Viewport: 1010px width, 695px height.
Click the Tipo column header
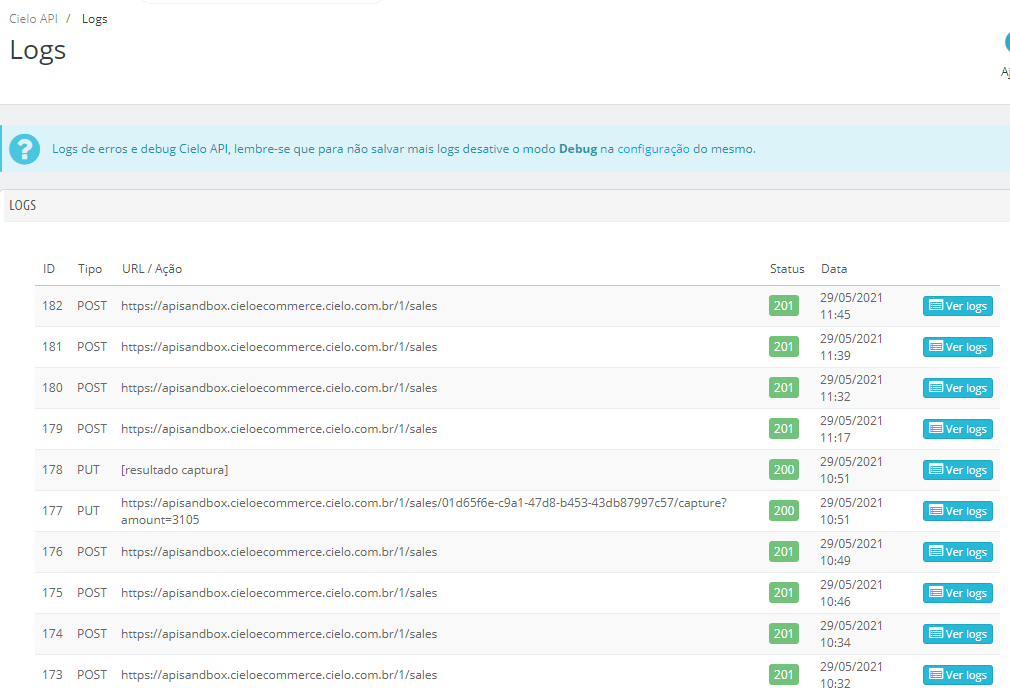[x=90, y=269]
